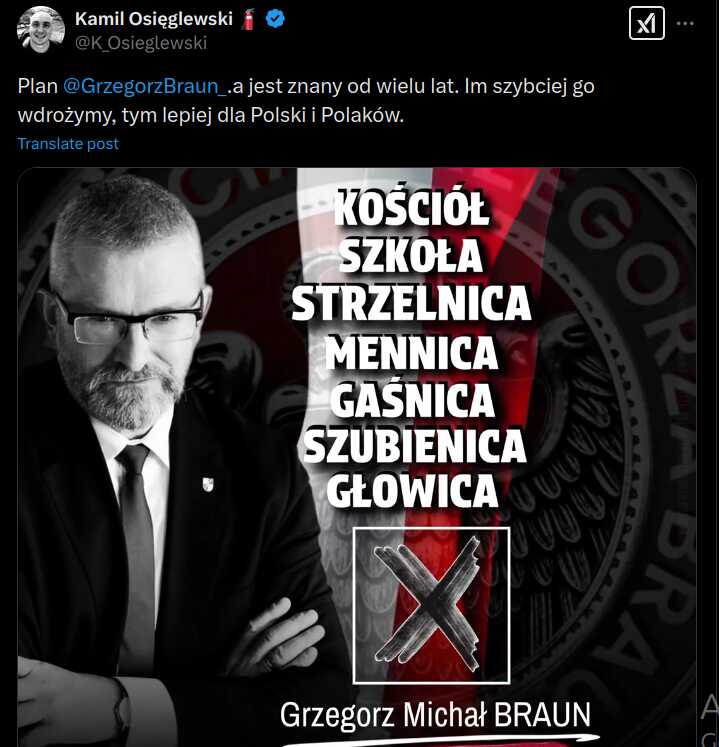
Task: Click the word GAŚNICA in the poster
Action: pos(412,398)
